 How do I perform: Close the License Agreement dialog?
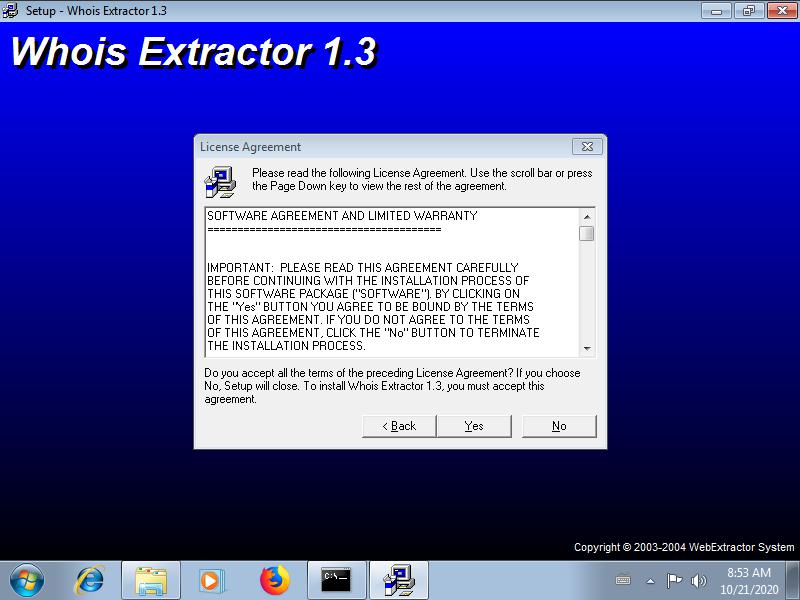tap(587, 147)
